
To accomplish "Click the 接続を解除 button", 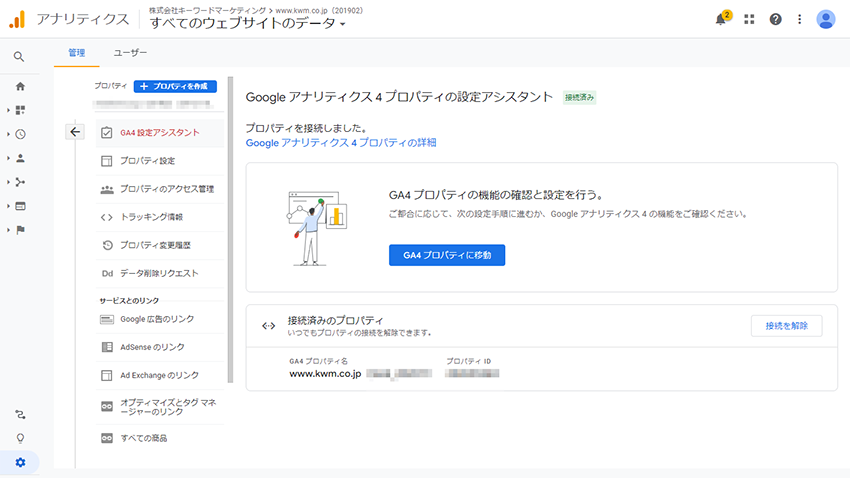I will coord(786,326).
